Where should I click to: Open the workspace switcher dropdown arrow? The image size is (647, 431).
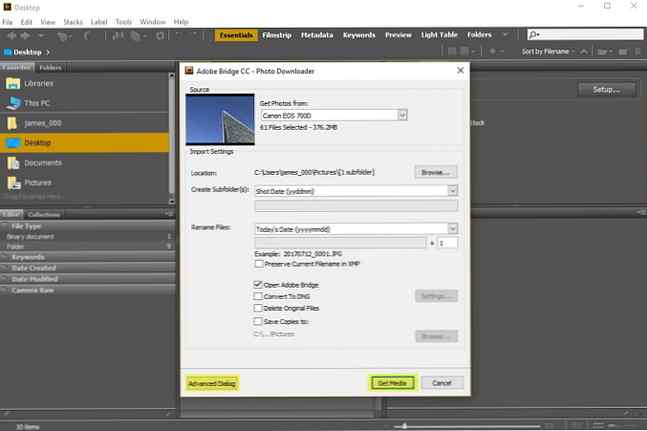pos(505,35)
